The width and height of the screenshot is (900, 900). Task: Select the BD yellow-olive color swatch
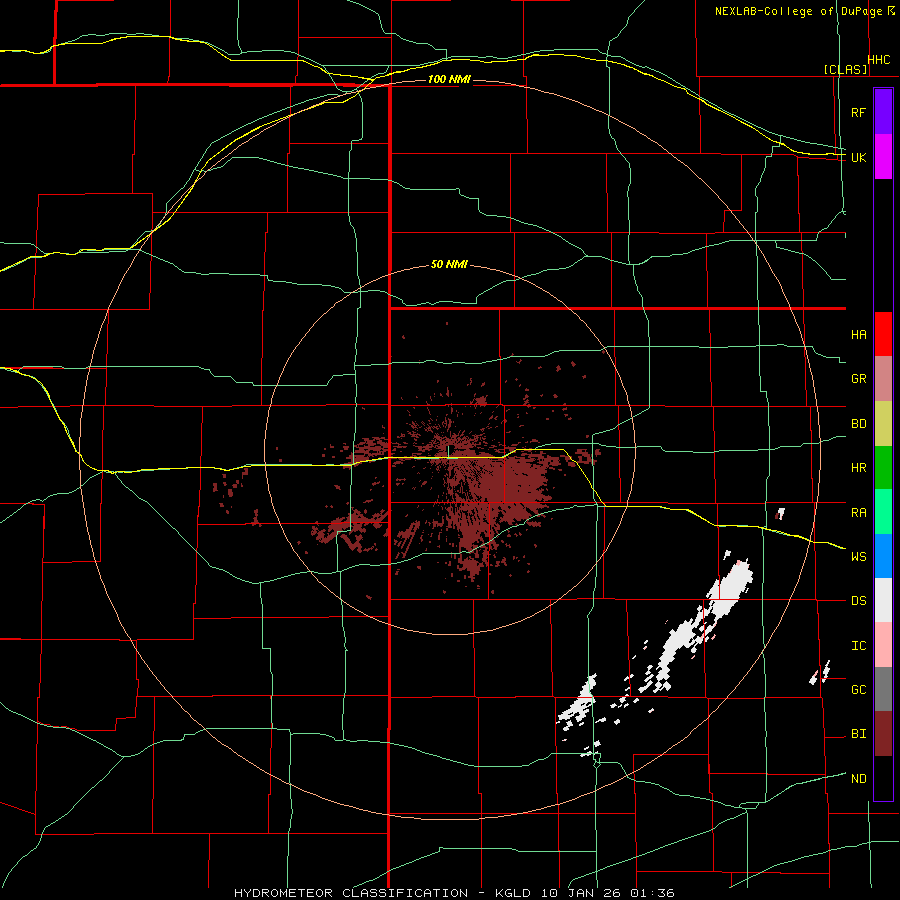click(x=883, y=424)
